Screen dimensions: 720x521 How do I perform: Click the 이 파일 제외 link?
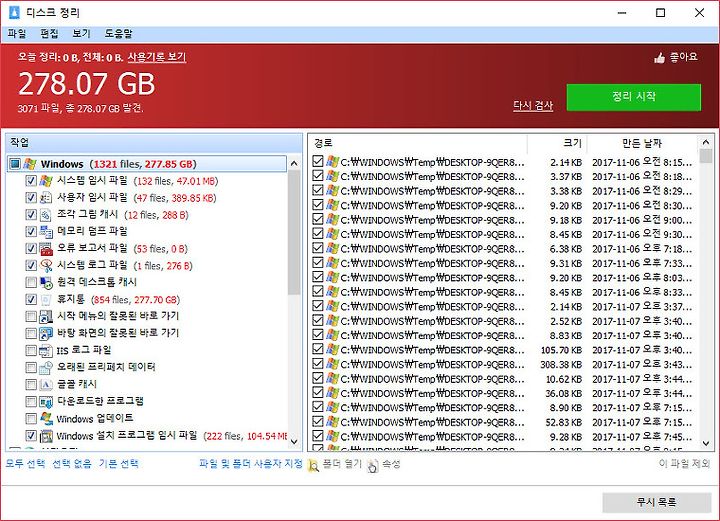click(684, 464)
